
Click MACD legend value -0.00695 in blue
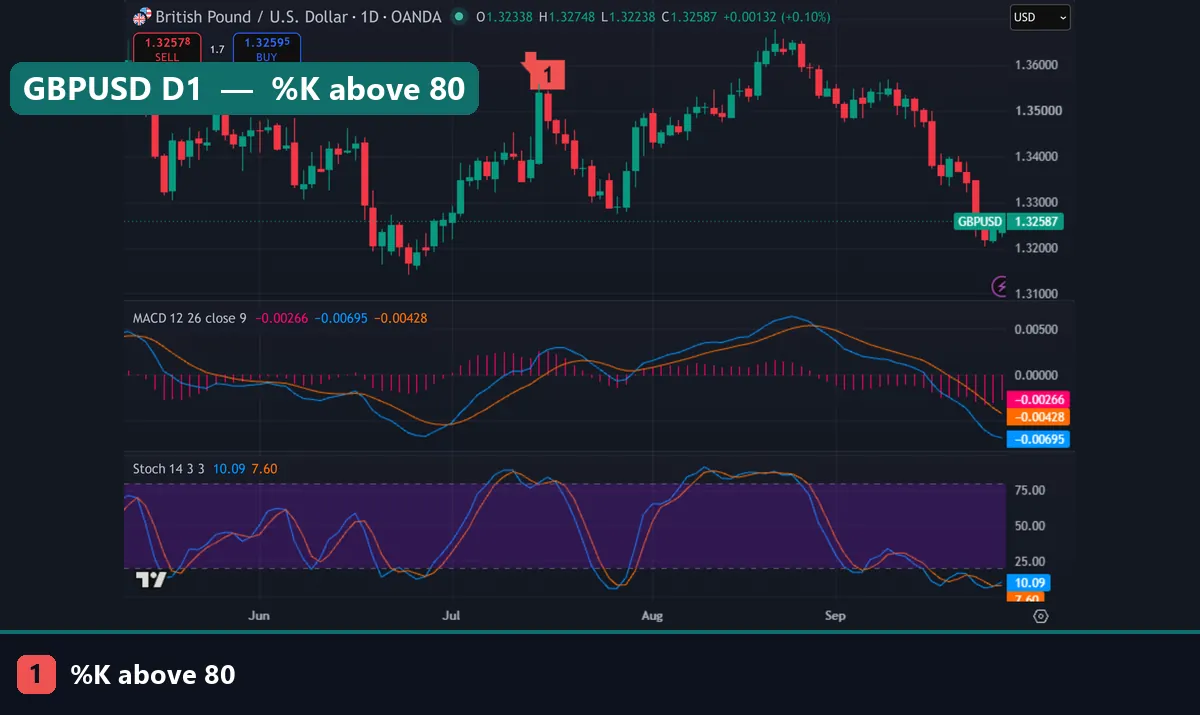click(x=342, y=318)
